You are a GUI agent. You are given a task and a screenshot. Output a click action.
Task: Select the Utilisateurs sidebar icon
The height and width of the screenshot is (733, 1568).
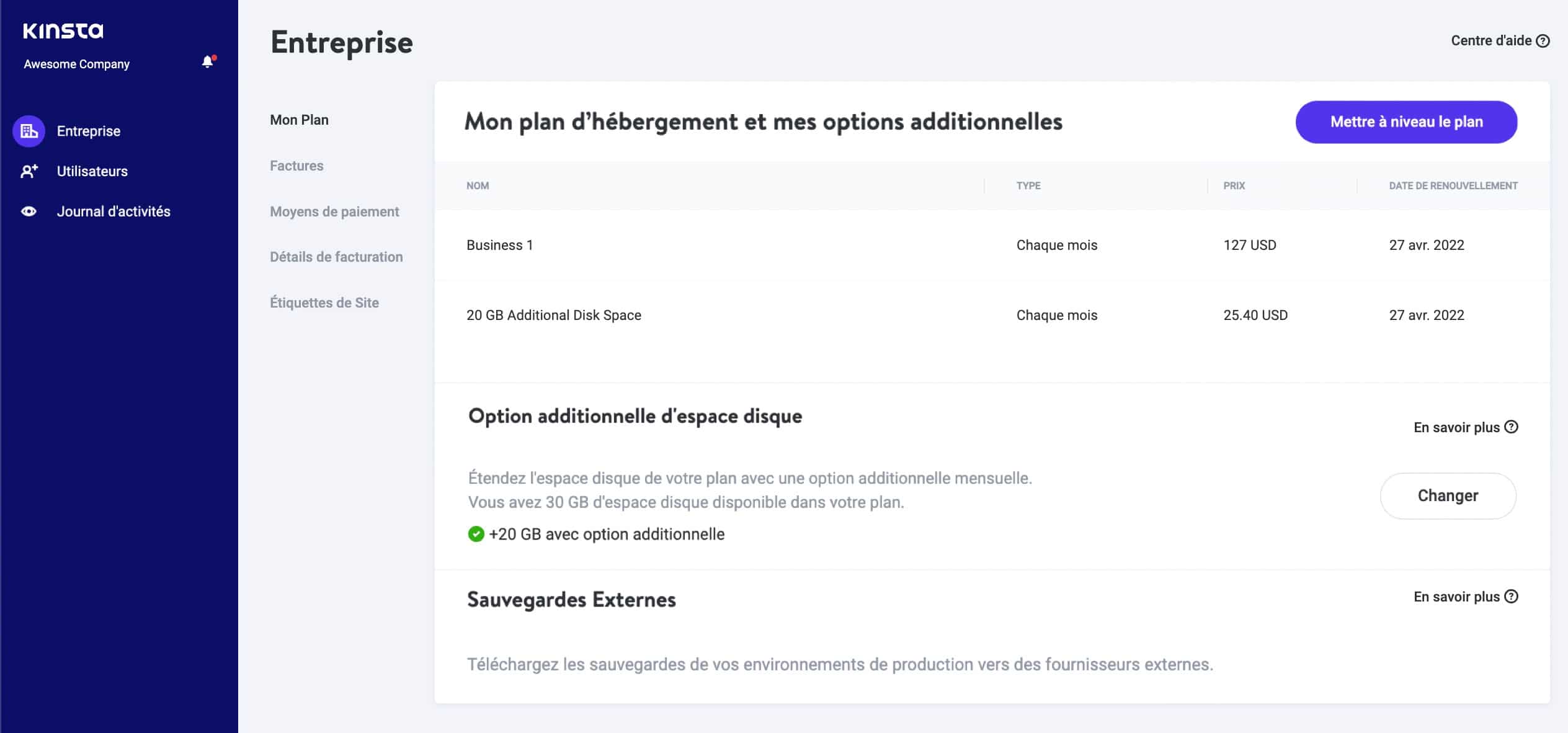coord(28,171)
